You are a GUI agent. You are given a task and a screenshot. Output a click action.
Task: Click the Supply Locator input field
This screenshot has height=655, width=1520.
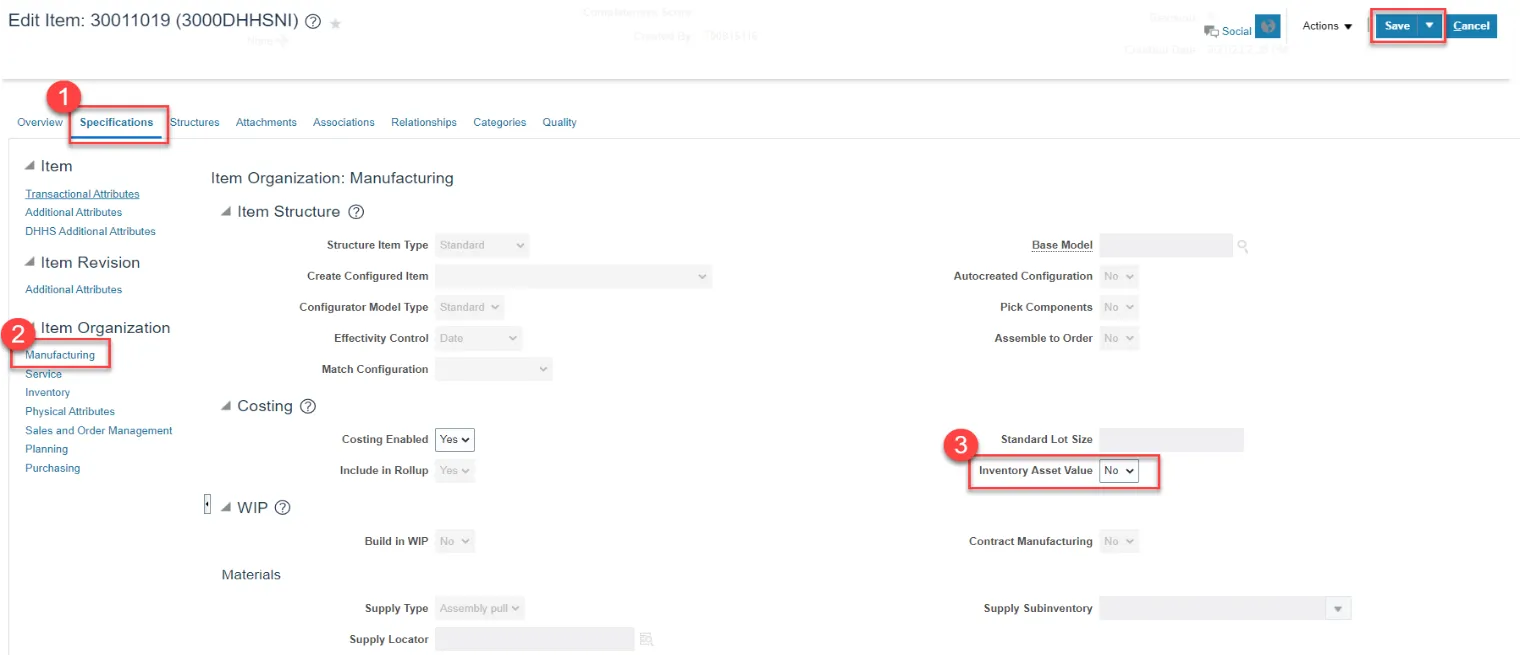pos(535,639)
